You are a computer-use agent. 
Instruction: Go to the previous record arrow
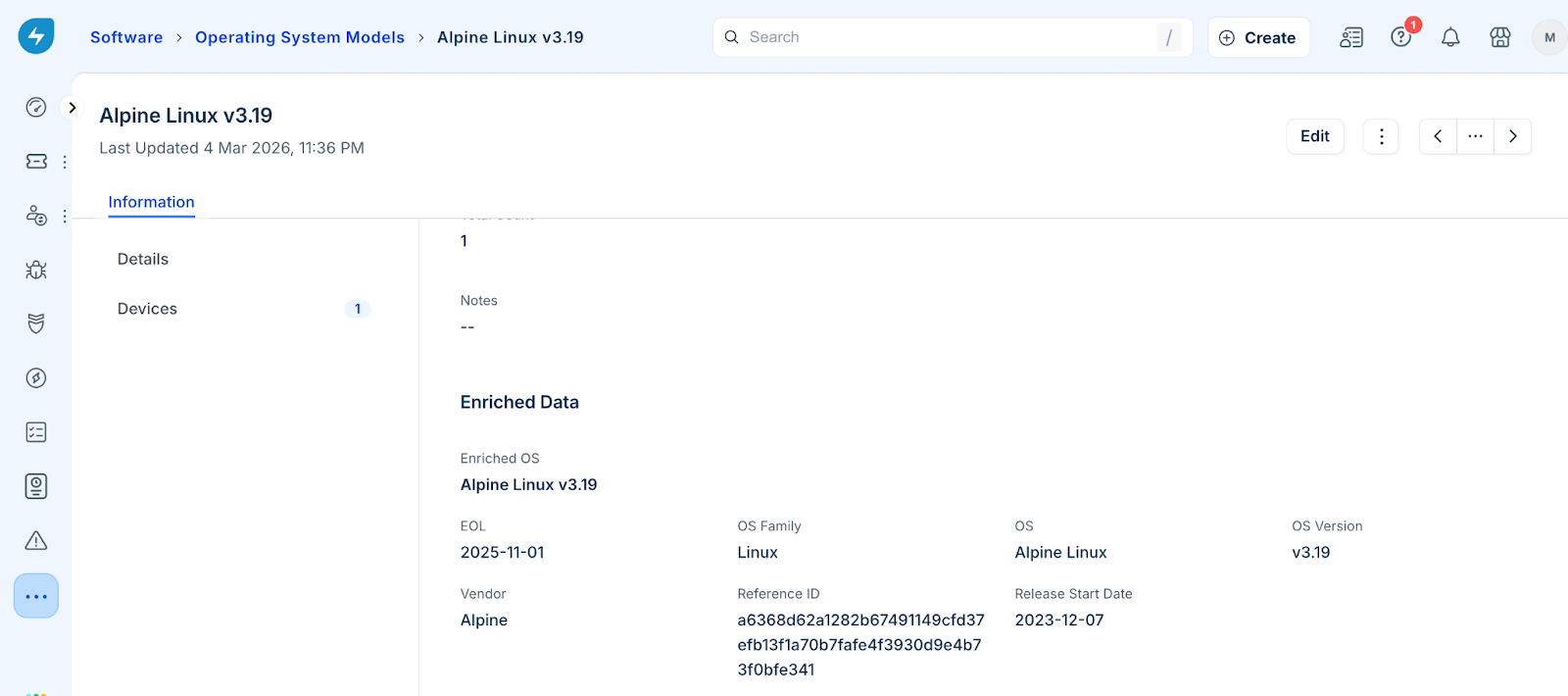(1438, 136)
